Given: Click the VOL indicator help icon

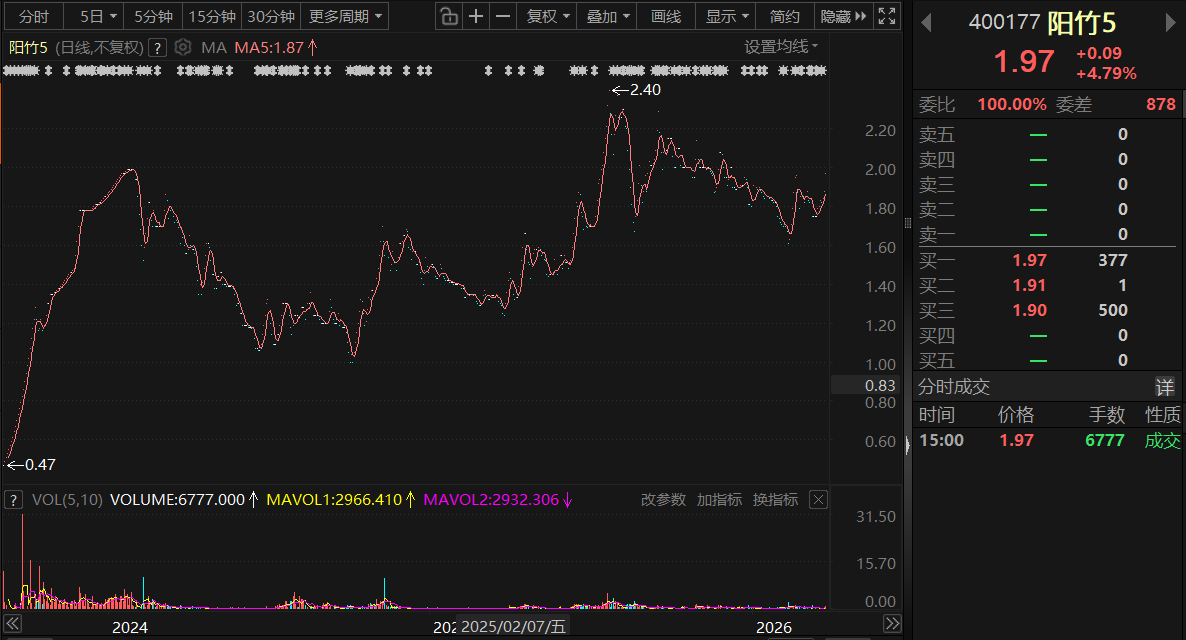Looking at the screenshot, I should [13, 500].
